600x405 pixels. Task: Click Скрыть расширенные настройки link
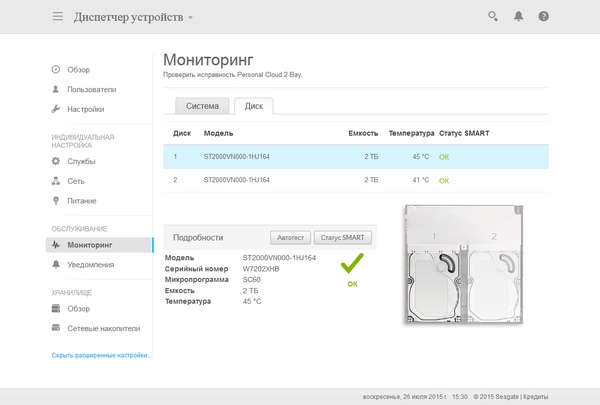coord(102,355)
